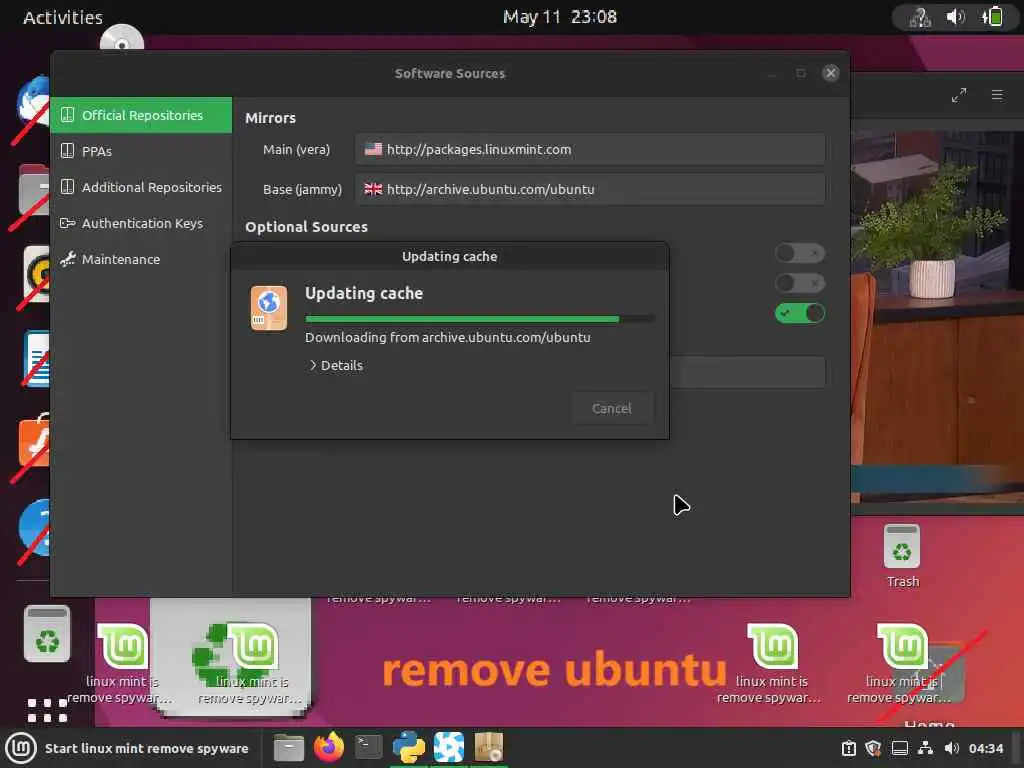Expand Details in Updating cache dialog

tap(336, 366)
